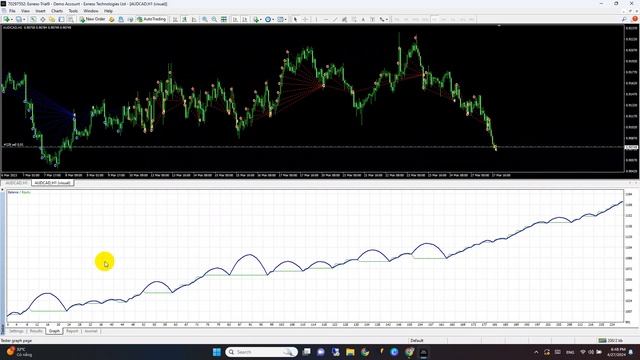The height and width of the screenshot is (360, 640).
Task: Open the tester Settings tab
Action: pyautogui.click(x=16, y=331)
